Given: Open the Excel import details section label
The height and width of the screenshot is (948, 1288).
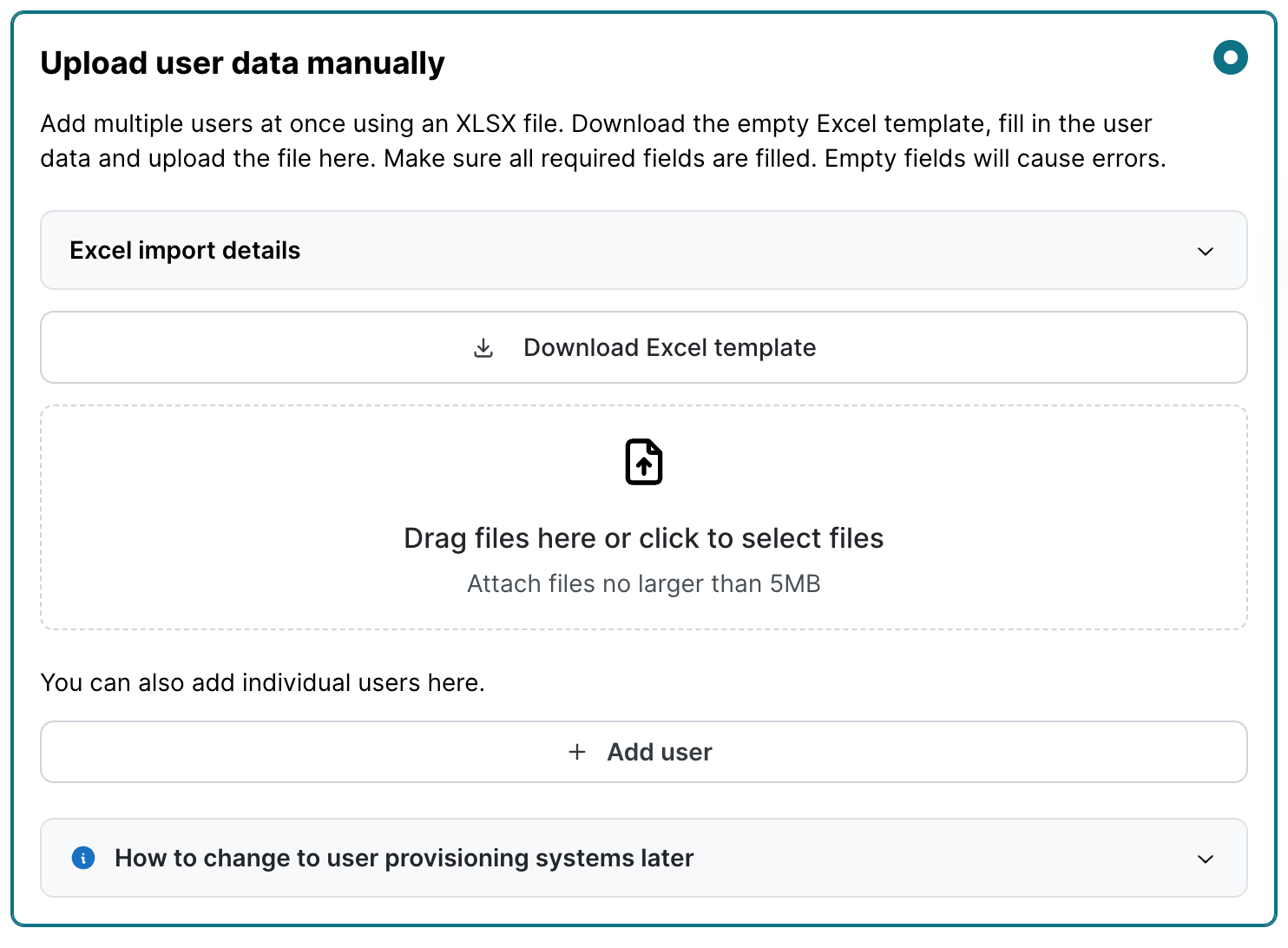Looking at the screenshot, I should coord(185,251).
